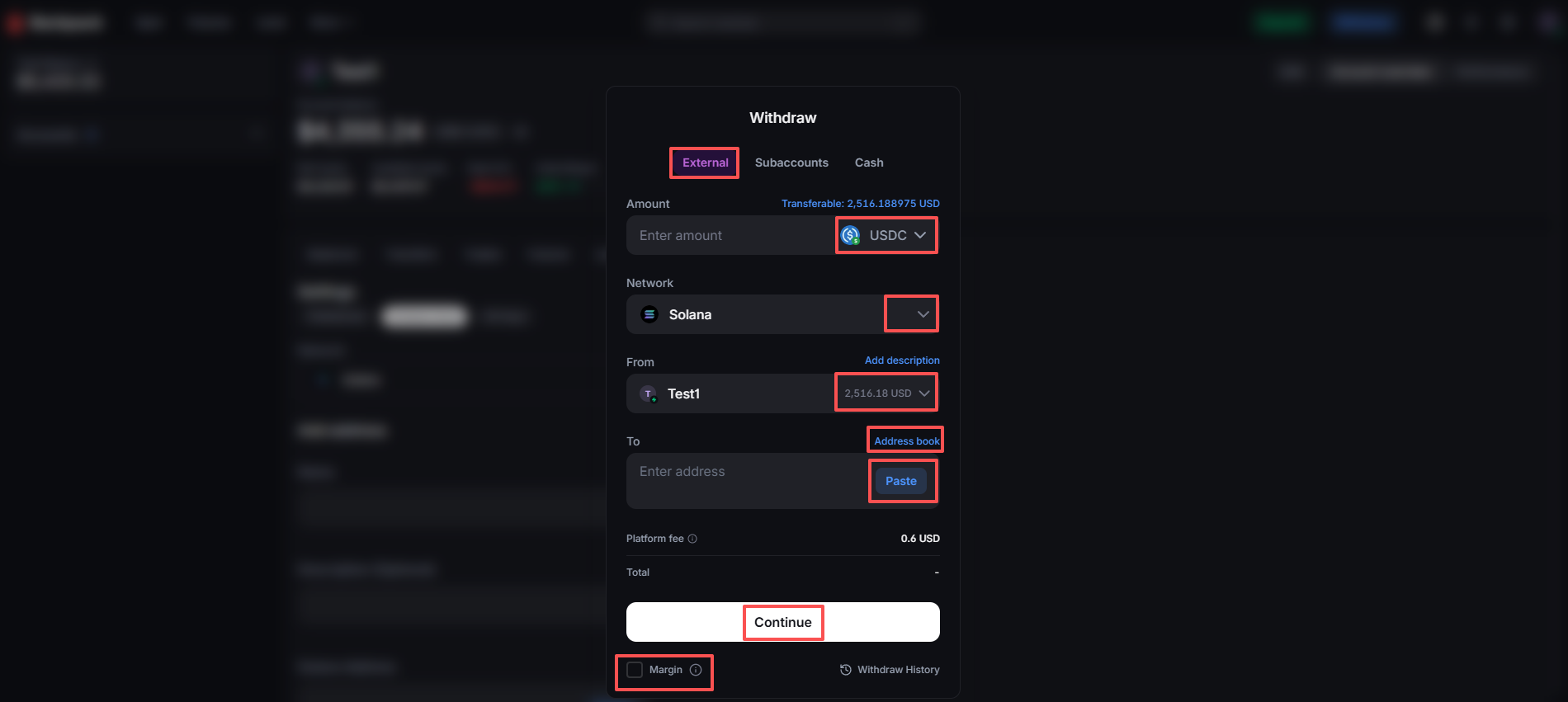Screen dimensions: 1568x702
Task: Open the Address book link
Action: [906, 441]
